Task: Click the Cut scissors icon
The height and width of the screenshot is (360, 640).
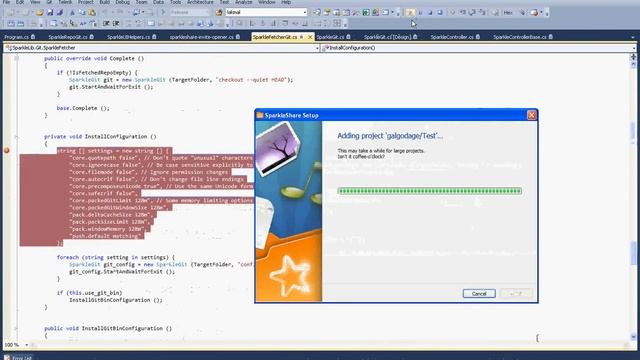Action: tap(72, 13)
